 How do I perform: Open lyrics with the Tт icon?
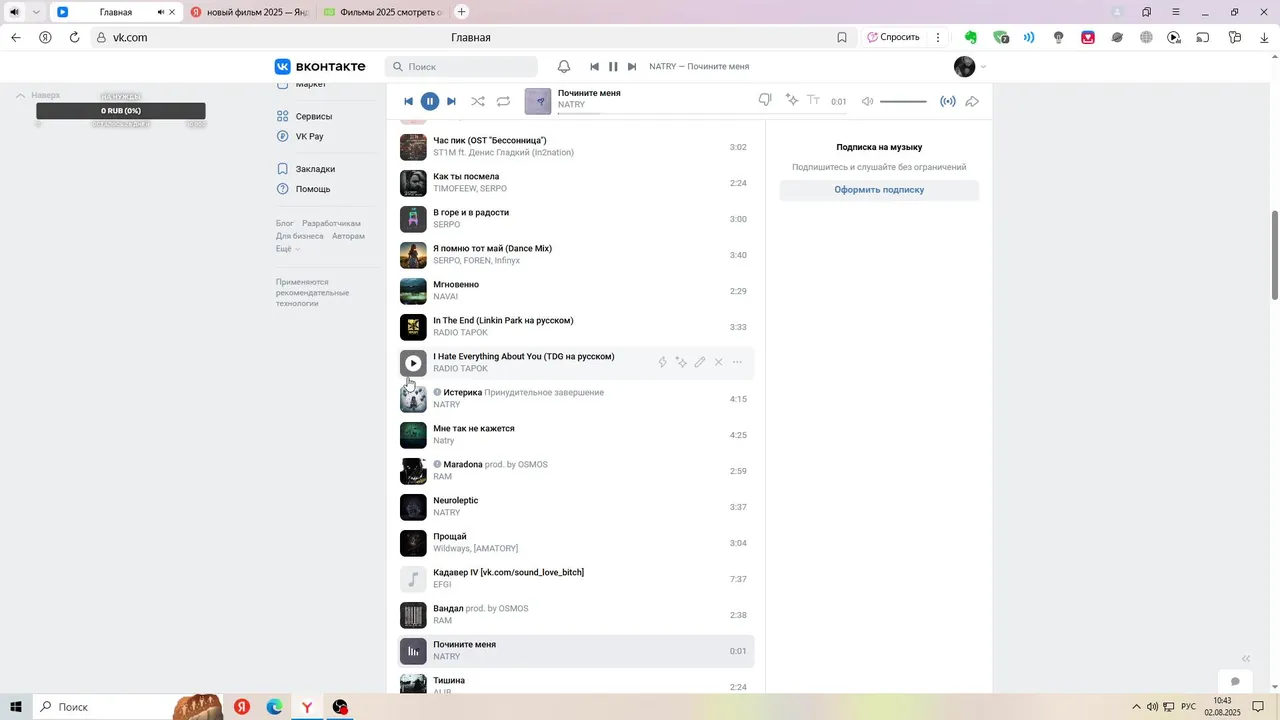click(x=814, y=100)
